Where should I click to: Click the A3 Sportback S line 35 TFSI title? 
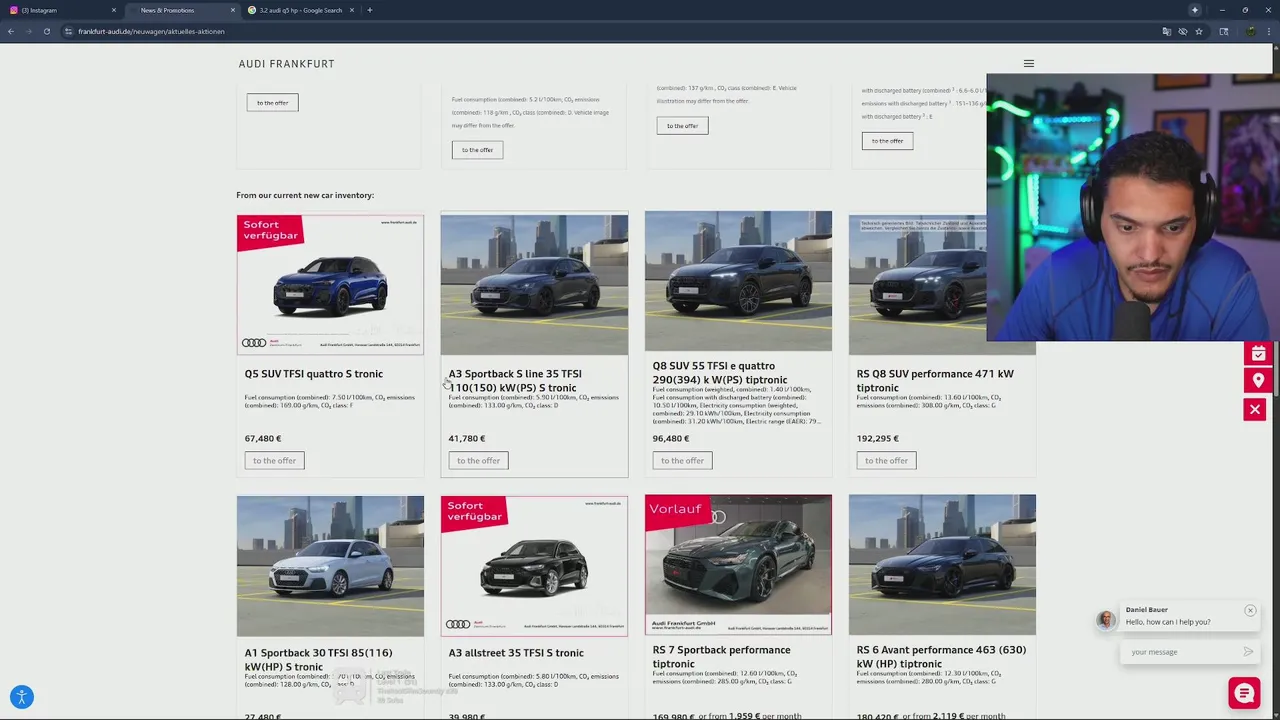pyautogui.click(x=515, y=381)
